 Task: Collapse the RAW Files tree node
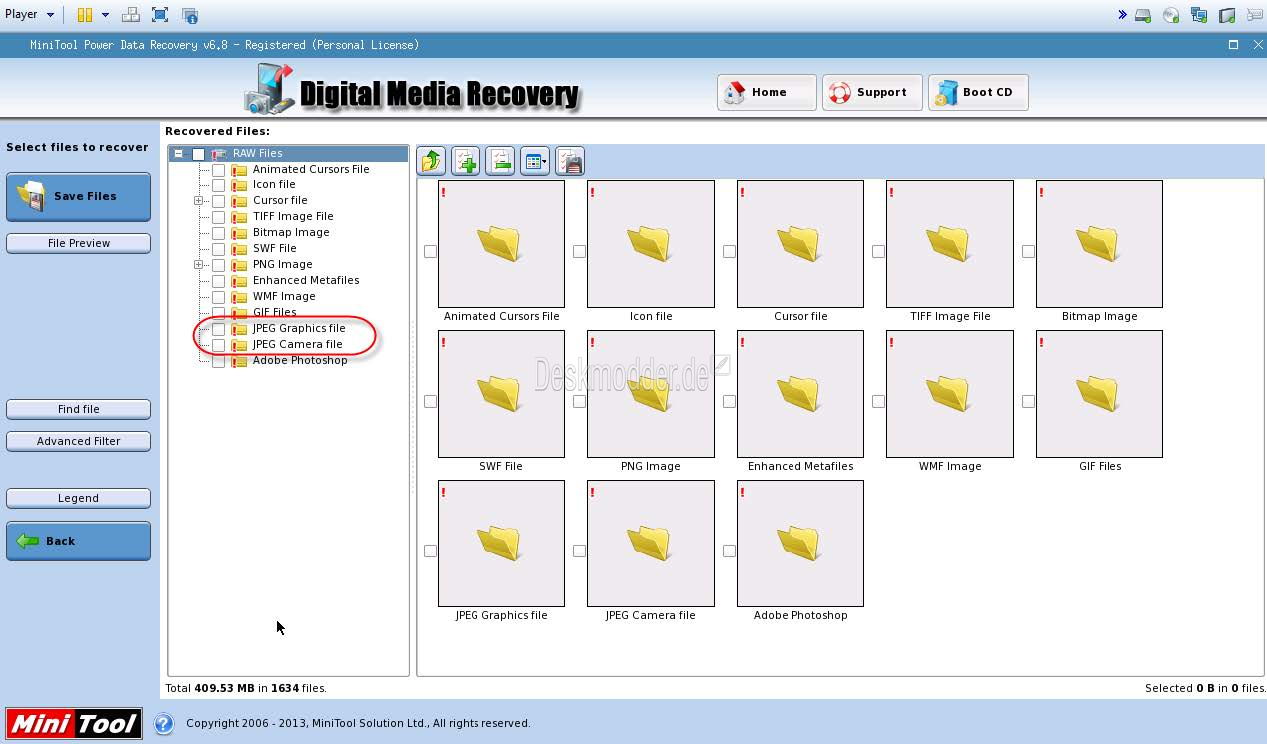click(178, 154)
